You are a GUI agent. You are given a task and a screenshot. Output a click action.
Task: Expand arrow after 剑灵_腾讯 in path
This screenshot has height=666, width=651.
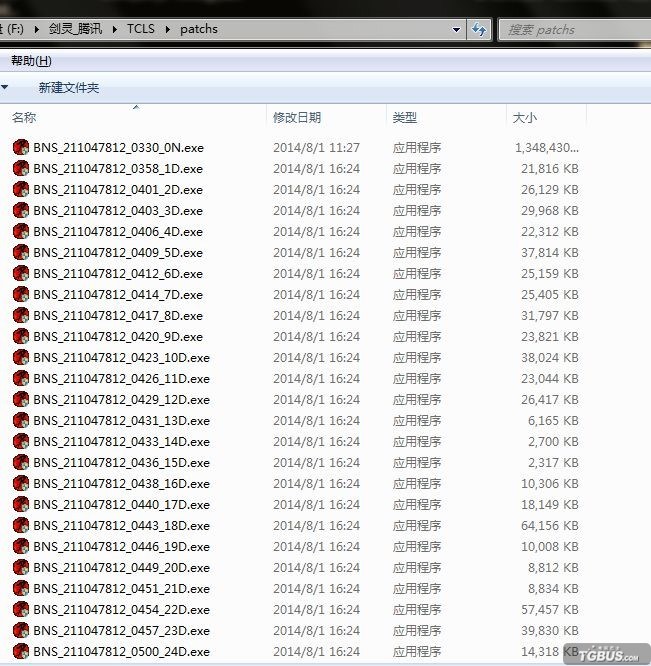tap(115, 29)
